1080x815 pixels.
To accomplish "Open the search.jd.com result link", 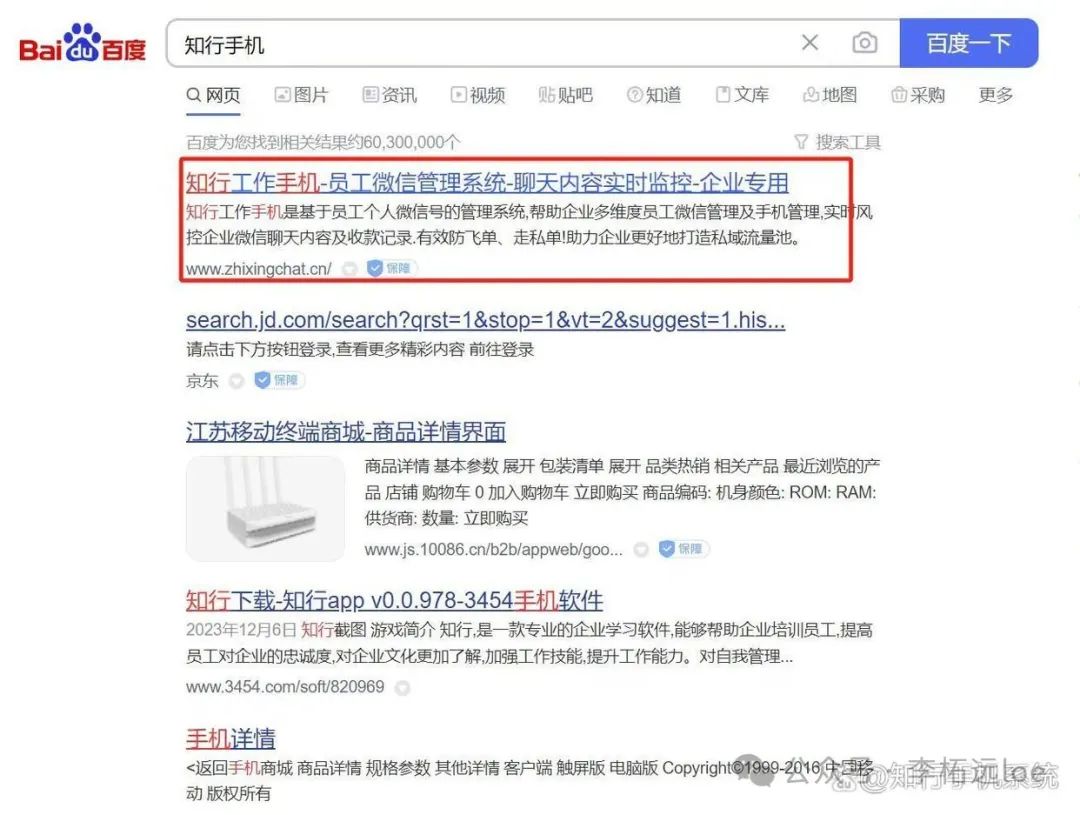I will coord(486,320).
